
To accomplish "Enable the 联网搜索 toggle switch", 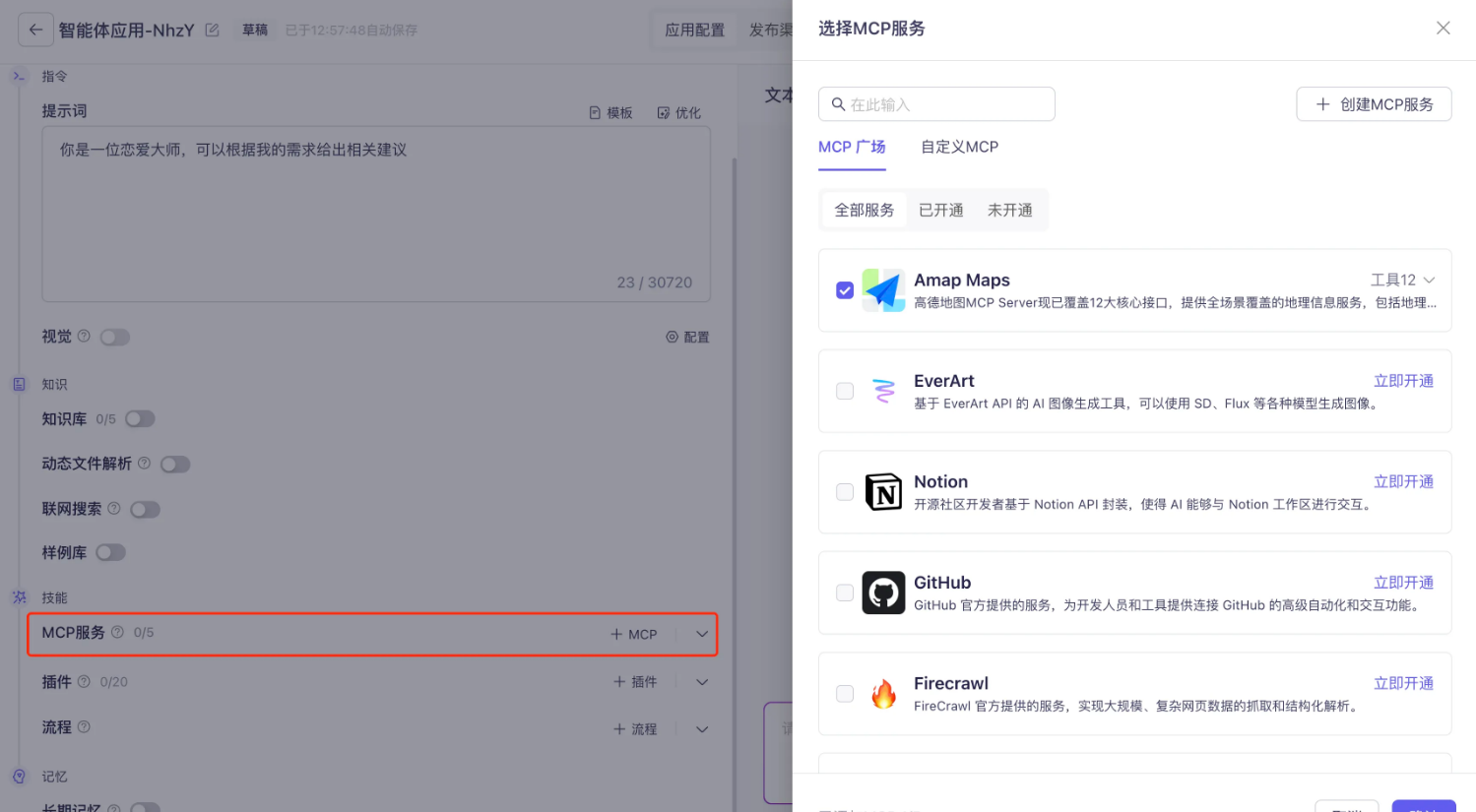I will coord(145,509).
